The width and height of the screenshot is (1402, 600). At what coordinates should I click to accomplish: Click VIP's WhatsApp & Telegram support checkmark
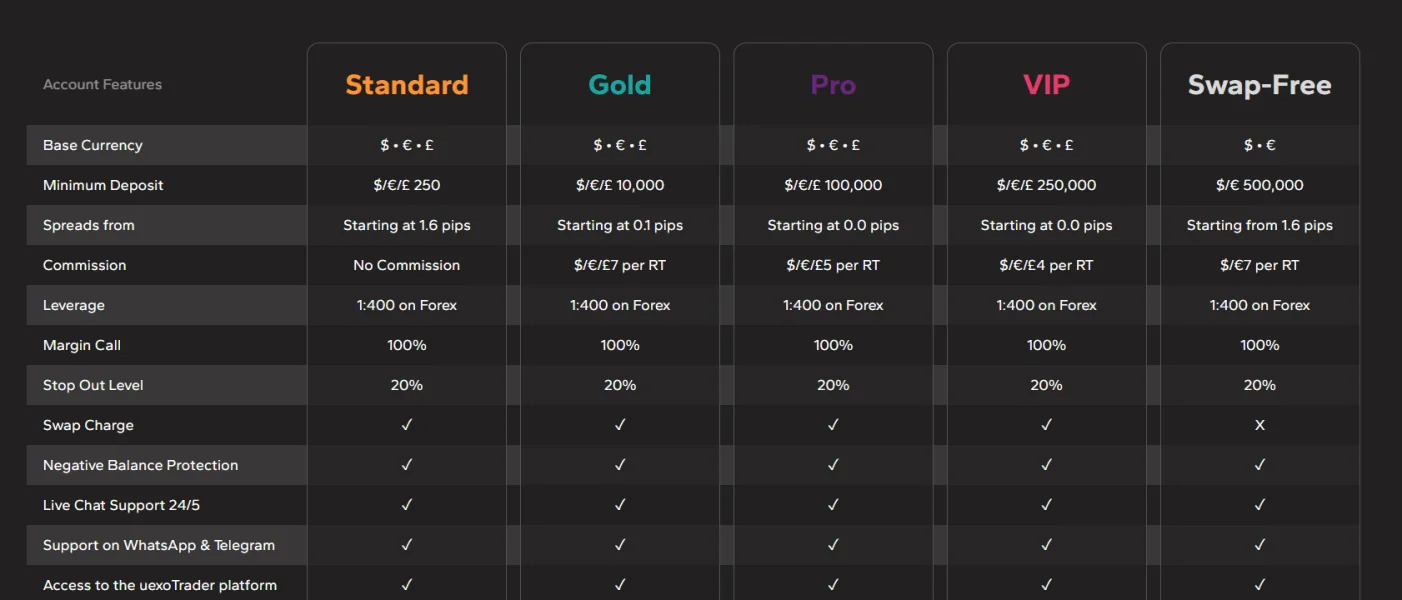(x=1046, y=545)
